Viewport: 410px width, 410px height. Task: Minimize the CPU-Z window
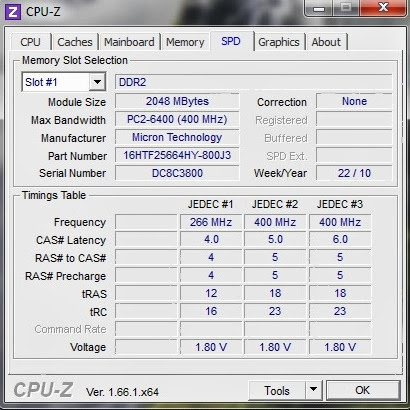point(319,9)
